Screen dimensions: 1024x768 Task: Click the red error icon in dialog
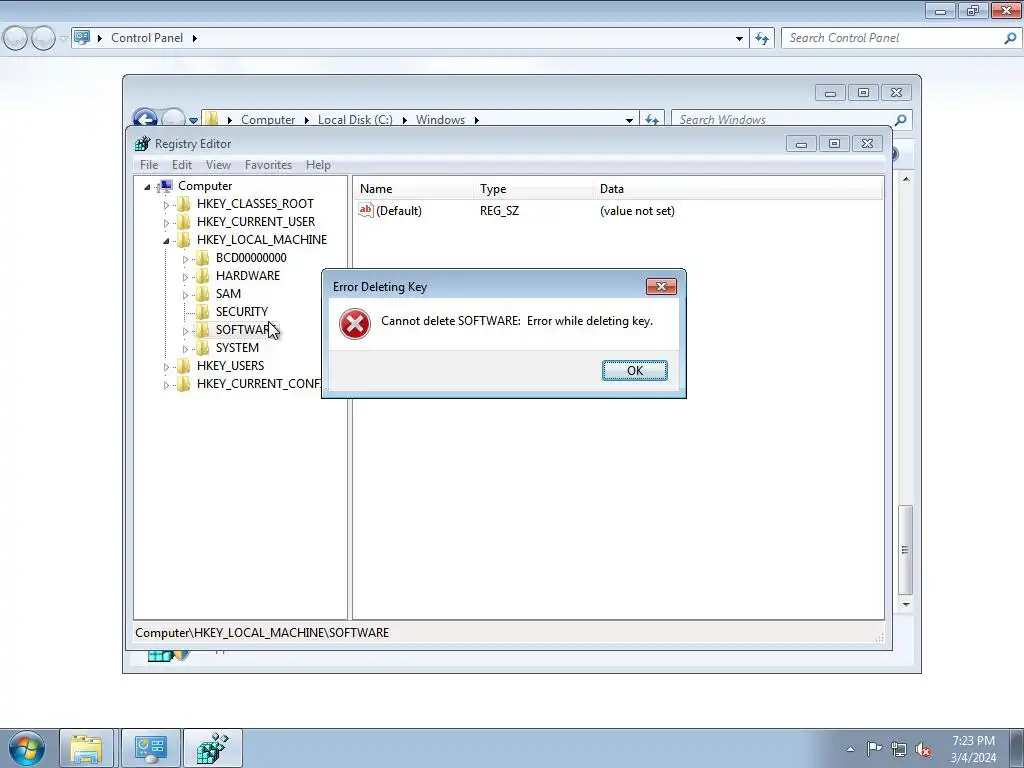355,324
